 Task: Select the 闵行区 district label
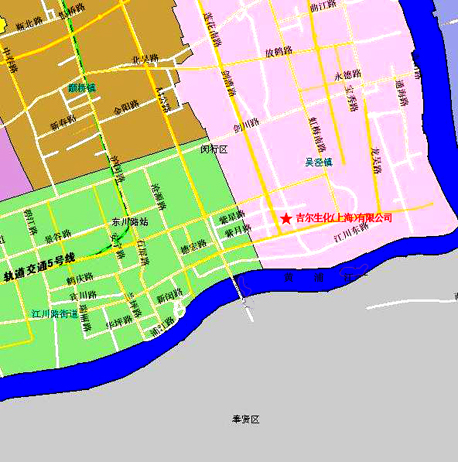[x=214, y=149]
